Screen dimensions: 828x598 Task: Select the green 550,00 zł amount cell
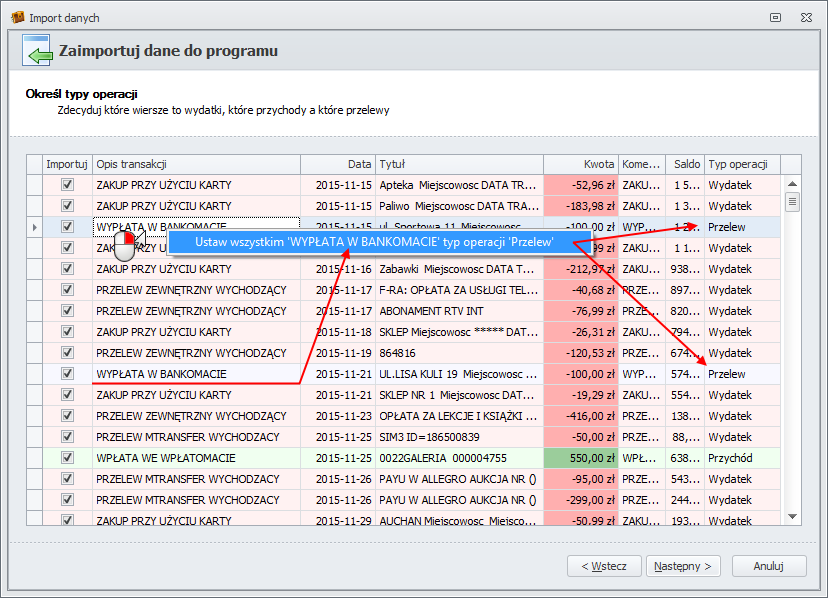pyautogui.click(x=581, y=458)
